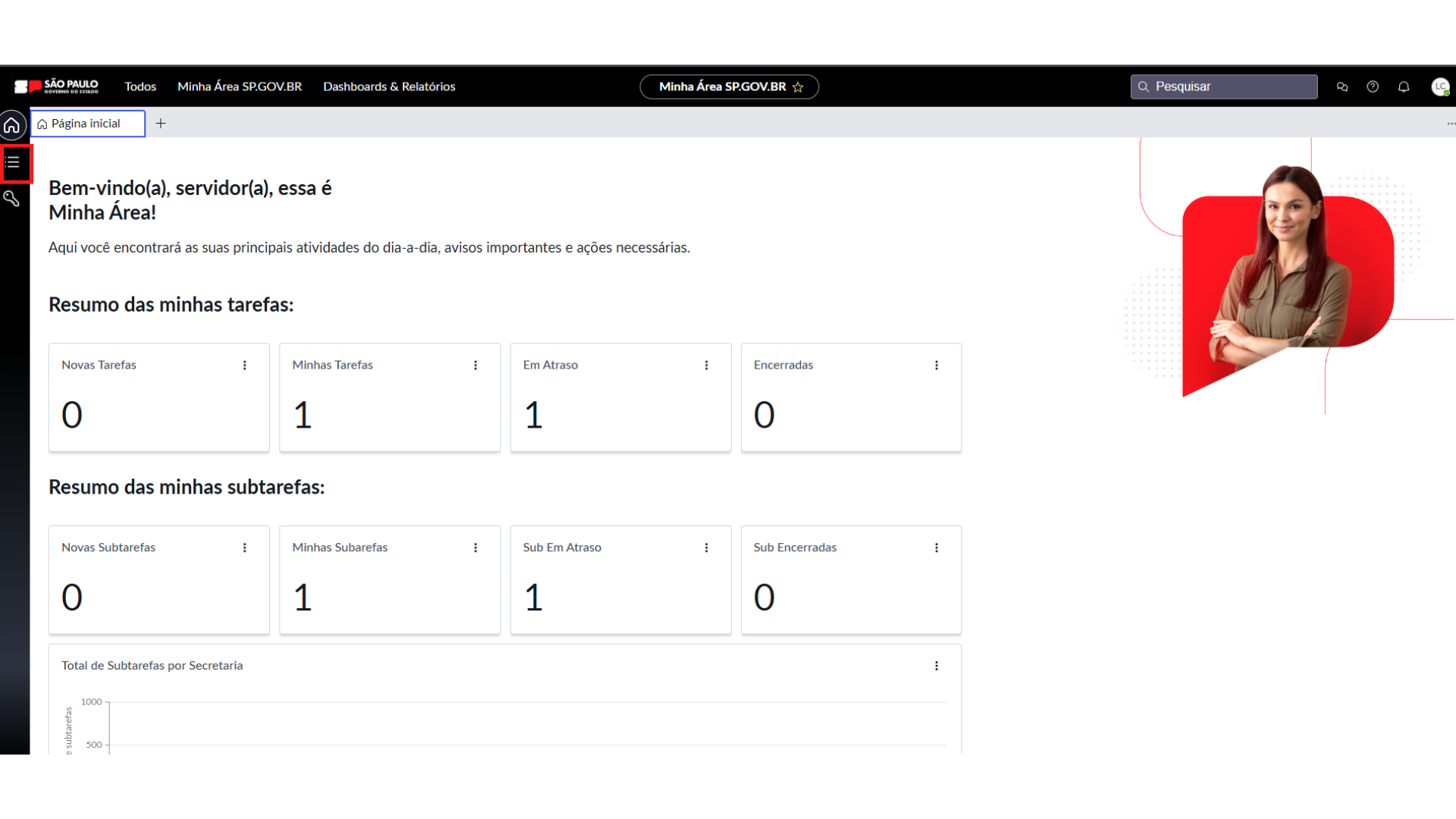Open options for Total de Subtarefas chart
Image resolution: width=1456 pixels, height=819 pixels.
(937, 666)
